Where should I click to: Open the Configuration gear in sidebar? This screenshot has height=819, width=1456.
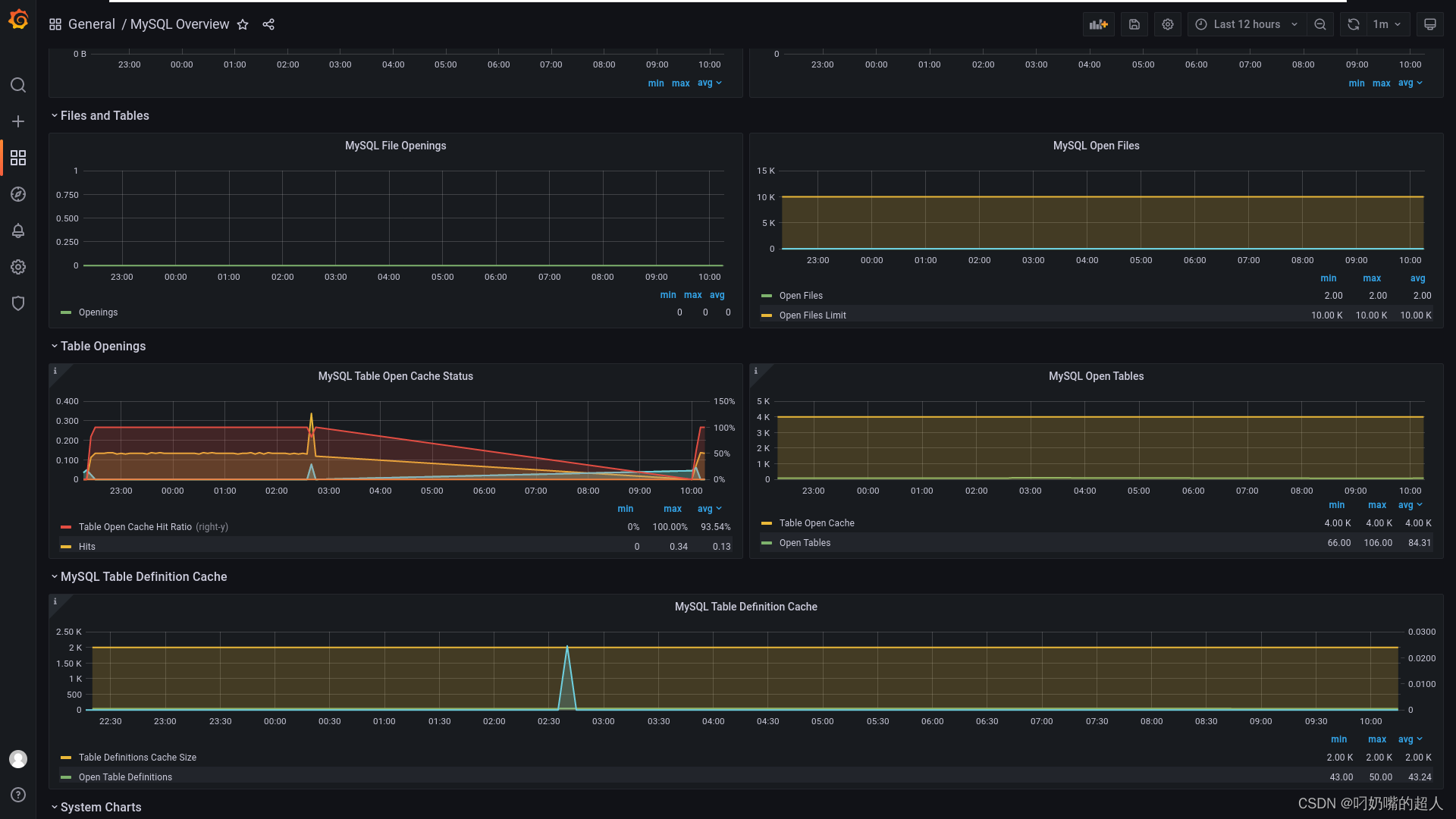click(18, 267)
